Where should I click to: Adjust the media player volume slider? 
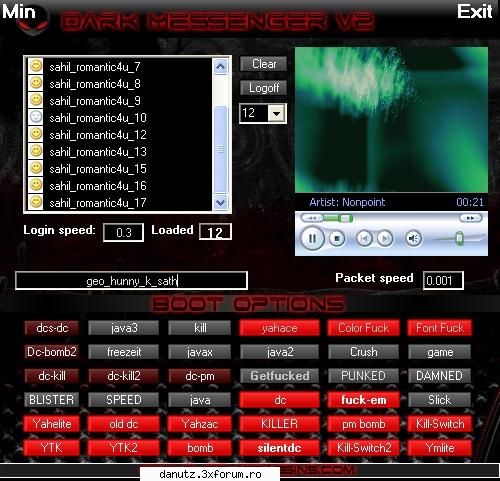459,239
